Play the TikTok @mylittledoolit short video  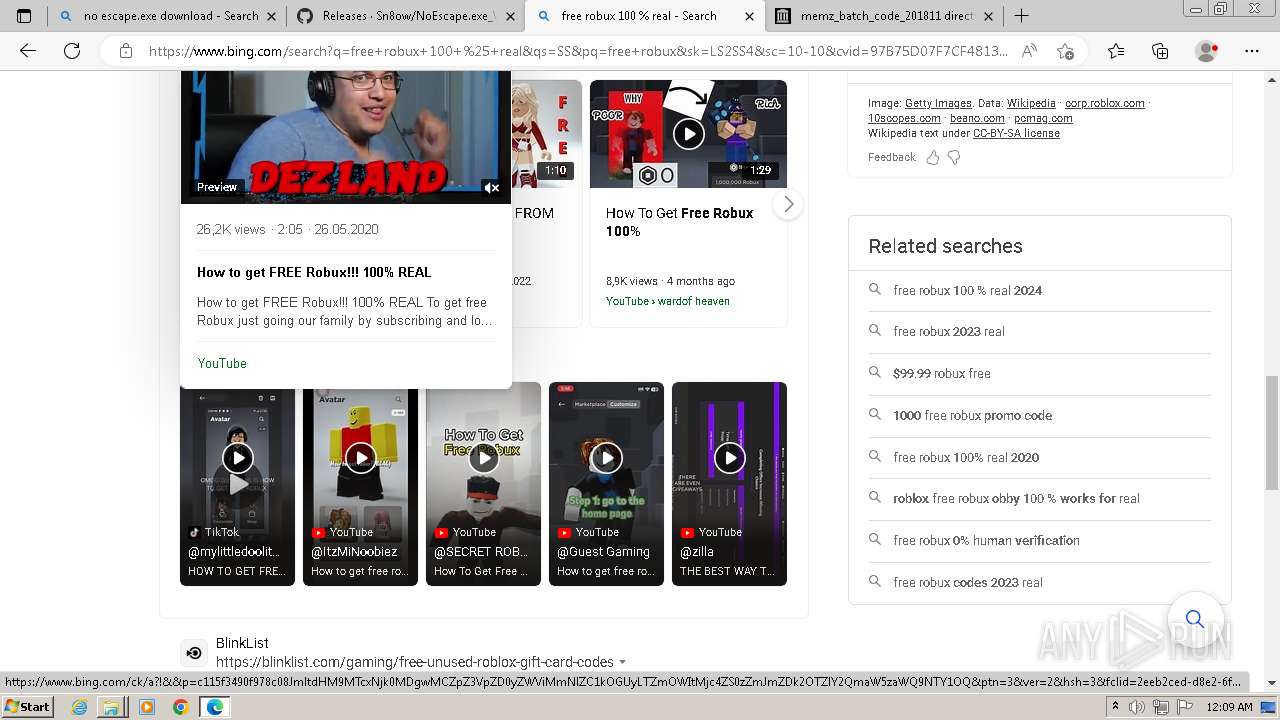click(x=237, y=457)
